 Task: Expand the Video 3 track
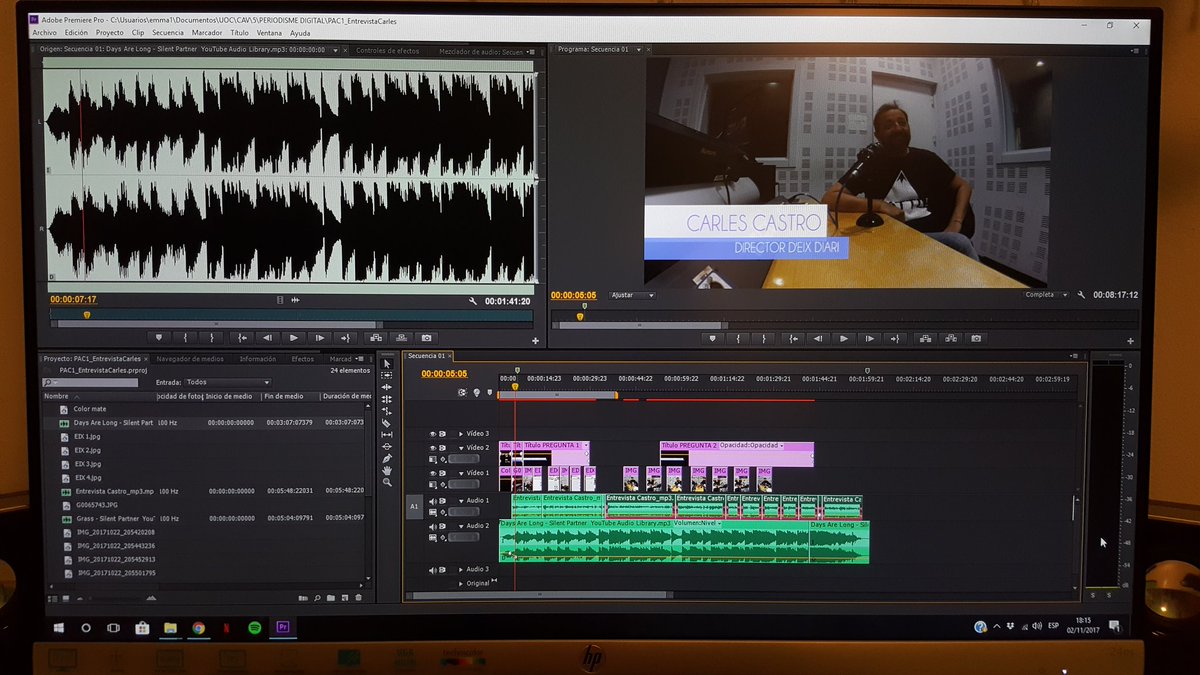tap(461, 434)
